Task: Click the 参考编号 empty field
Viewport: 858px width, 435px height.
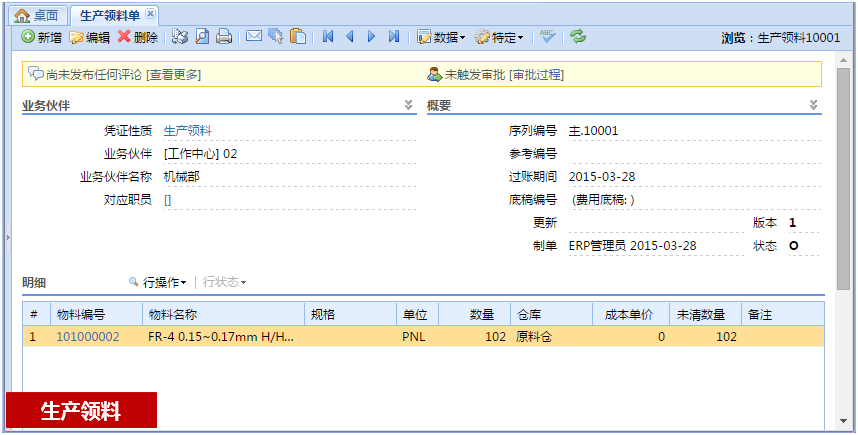Action: coord(694,154)
